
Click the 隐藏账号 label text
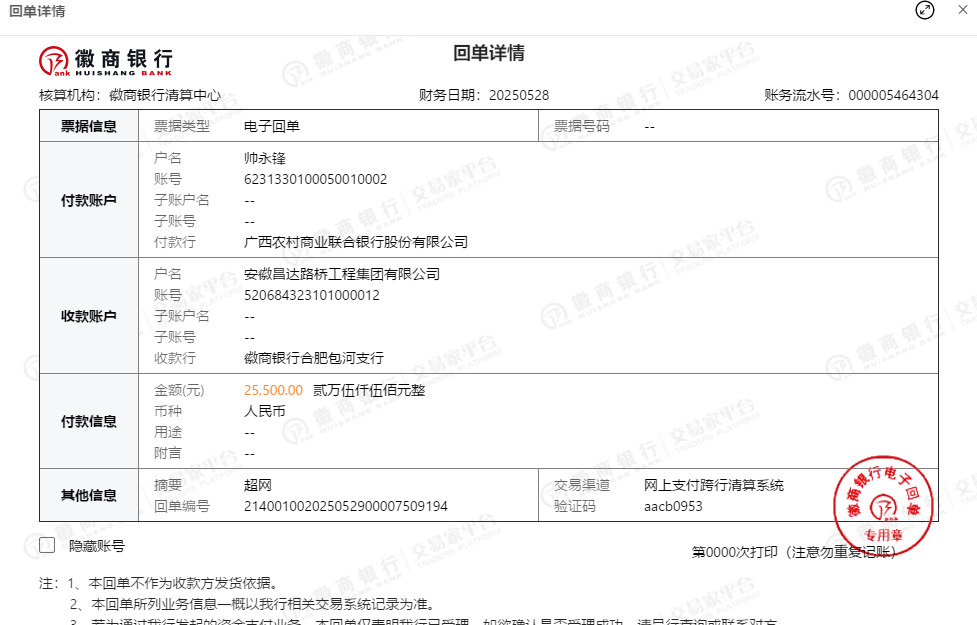click(96, 546)
